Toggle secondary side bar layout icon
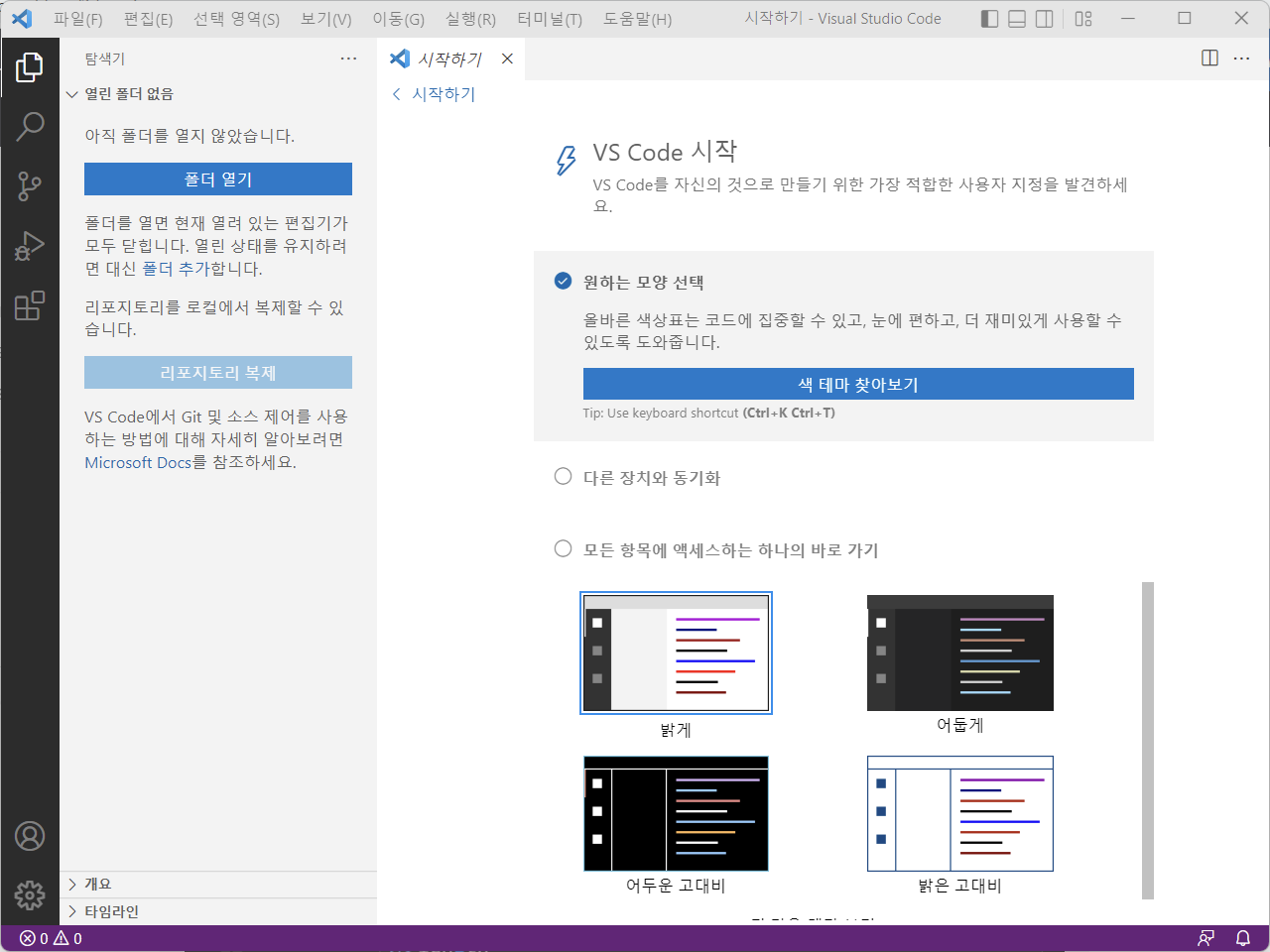Image resolution: width=1270 pixels, height=952 pixels. tap(1045, 19)
